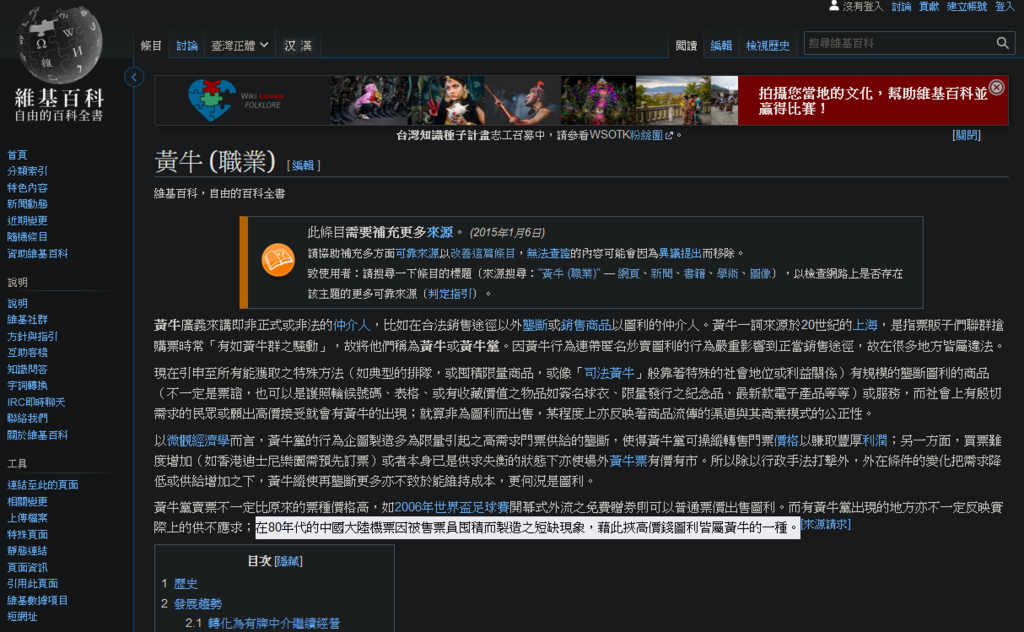Click the Wikipedia globe logo

point(59,44)
